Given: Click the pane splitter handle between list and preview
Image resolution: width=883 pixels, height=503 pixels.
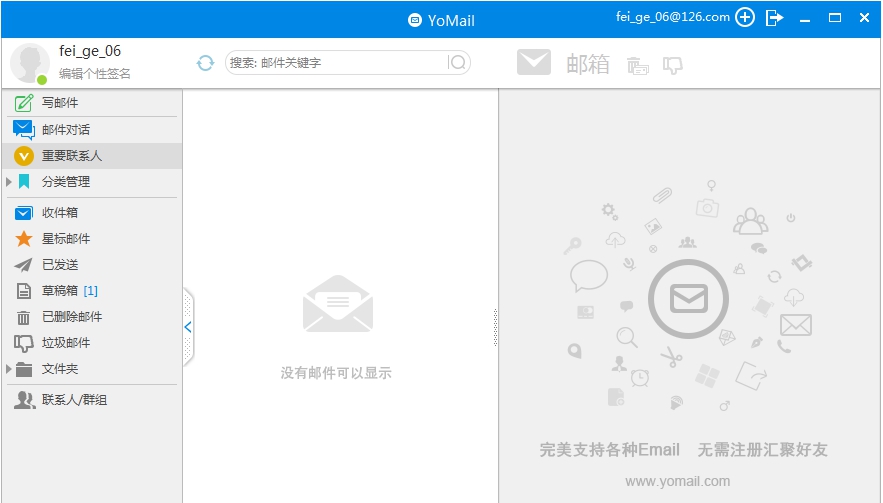Looking at the screenshot, I should coord(496,327).
